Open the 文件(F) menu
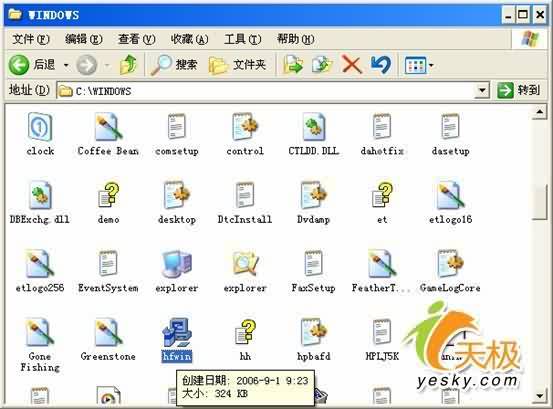The image size is (553, 409). point(31,39)
